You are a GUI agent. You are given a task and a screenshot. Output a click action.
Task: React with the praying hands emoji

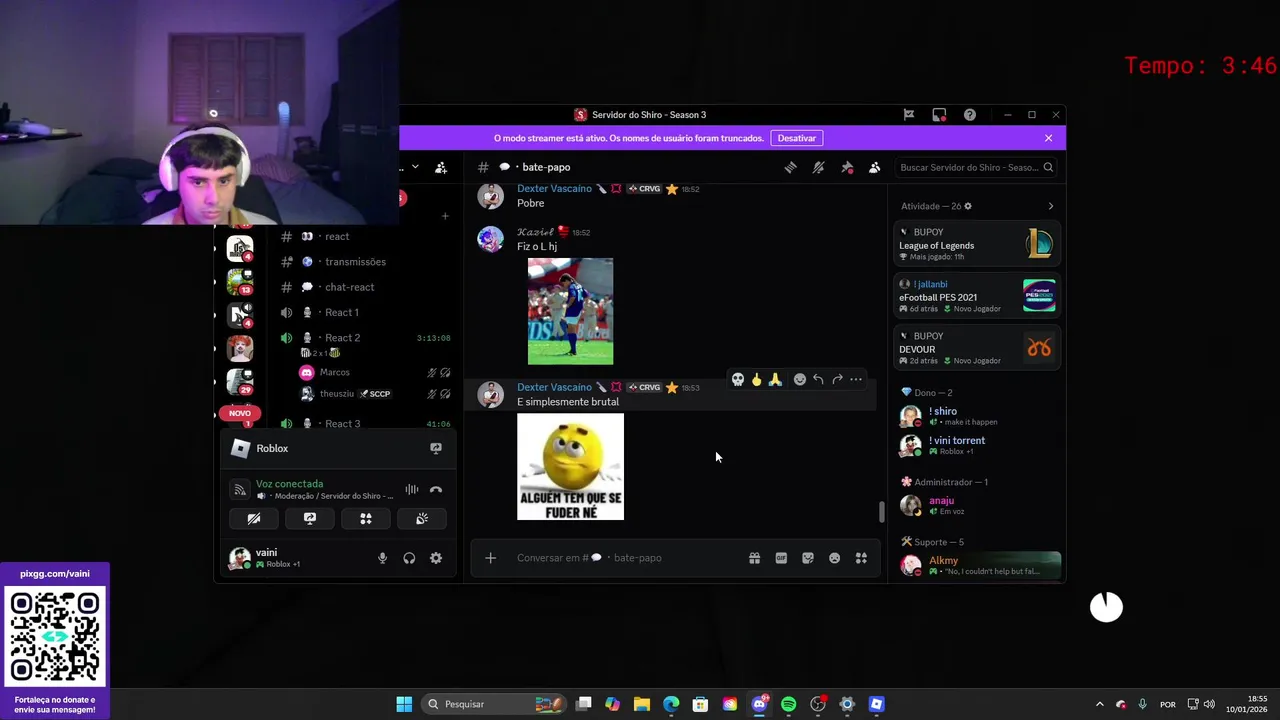coord(775,379)
